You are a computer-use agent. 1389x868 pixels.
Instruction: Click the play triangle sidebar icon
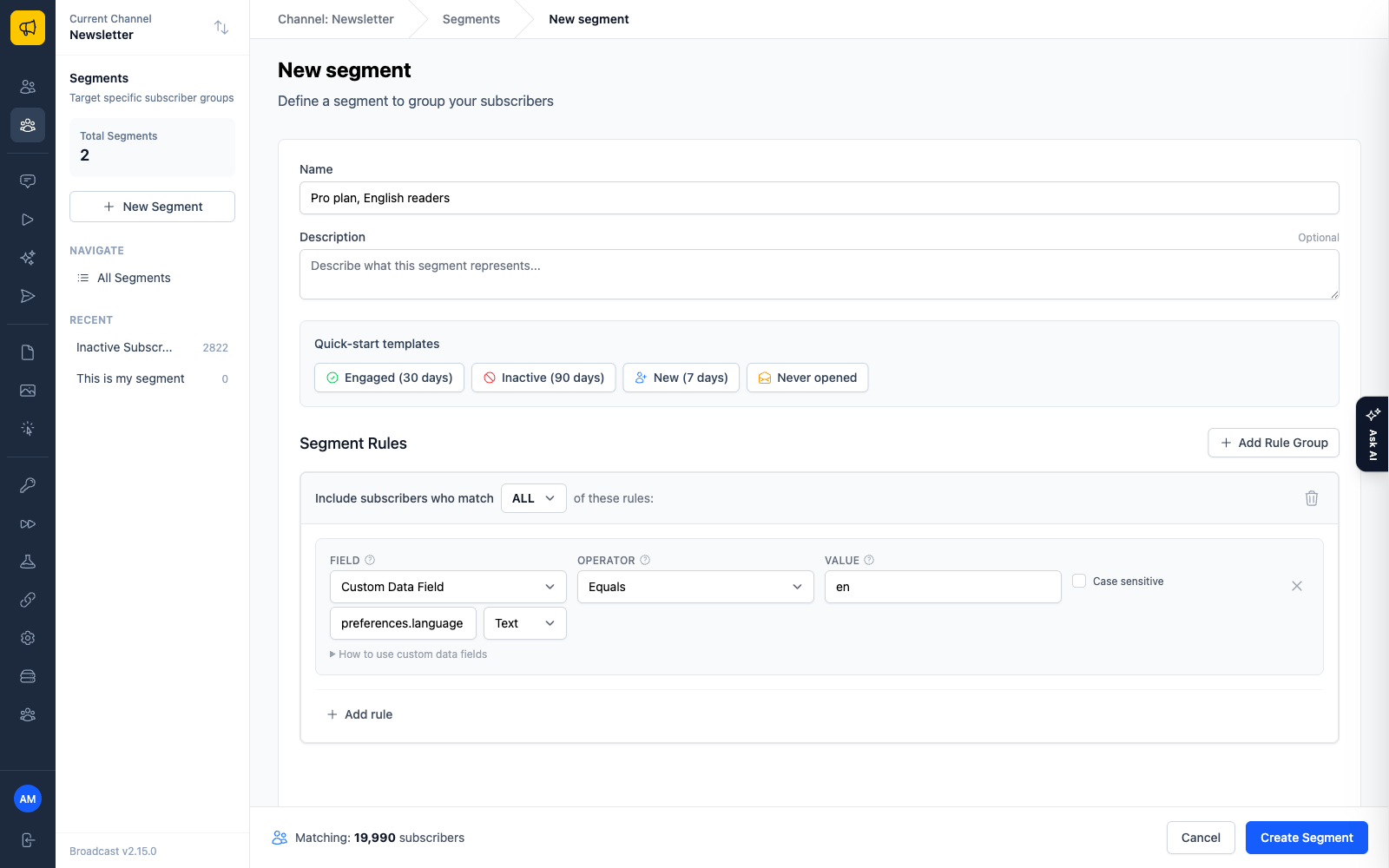[28, 220]
